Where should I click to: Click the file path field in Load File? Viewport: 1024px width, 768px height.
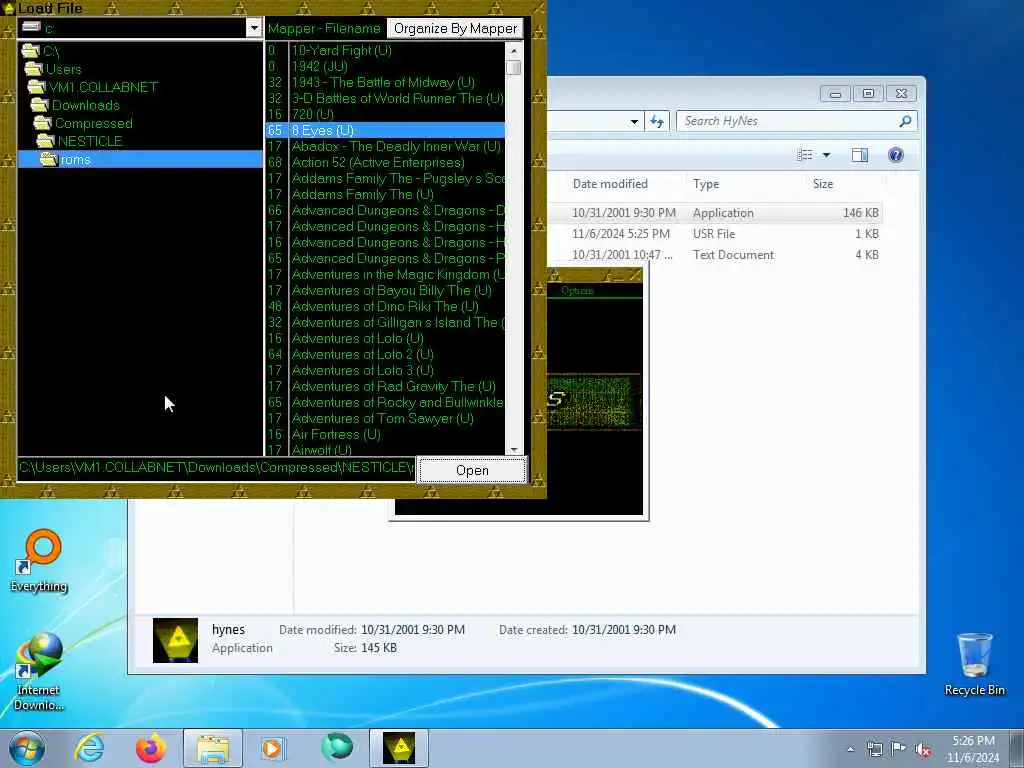pos(216,468)
